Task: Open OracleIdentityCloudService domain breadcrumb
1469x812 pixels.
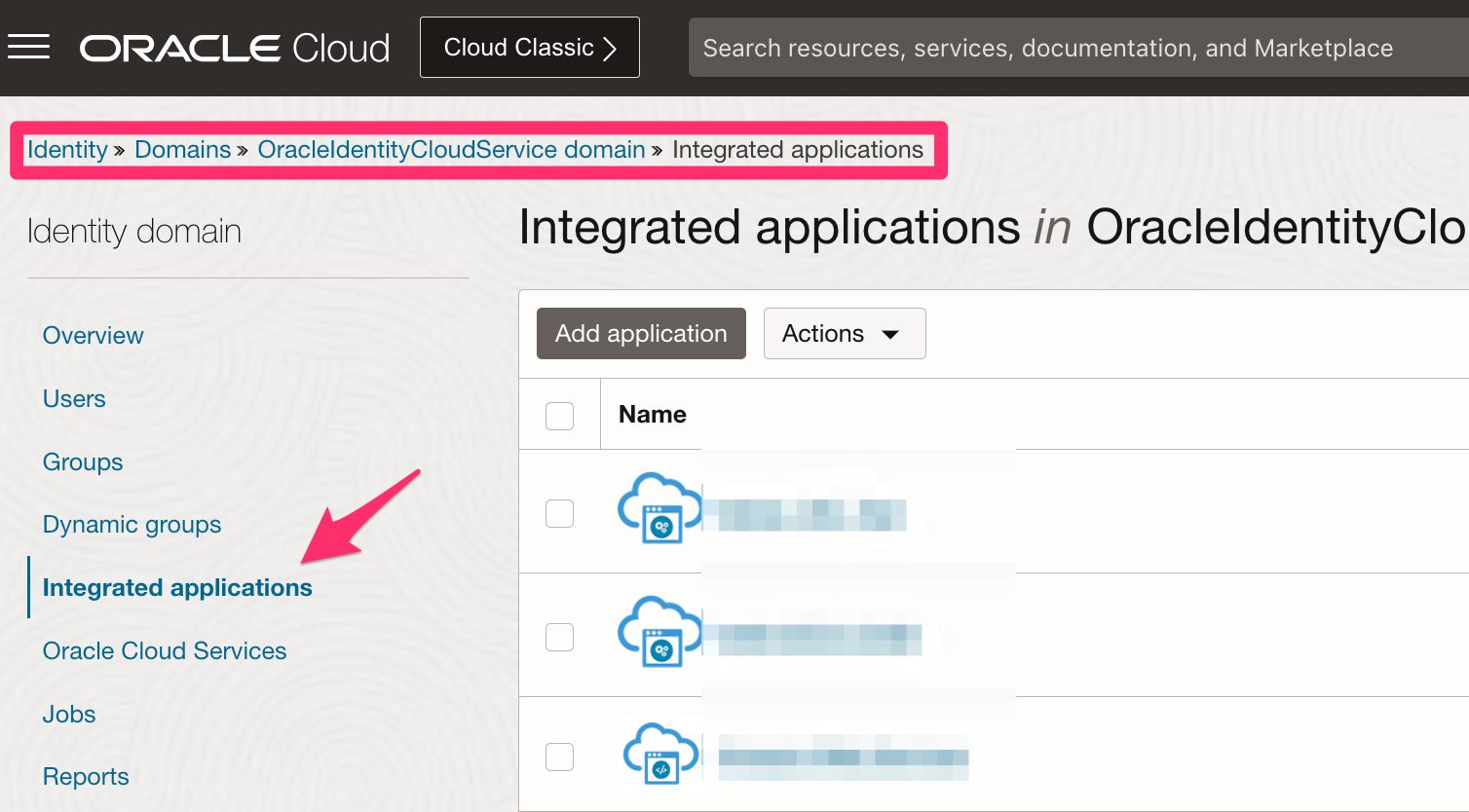Action: [451, 150]
